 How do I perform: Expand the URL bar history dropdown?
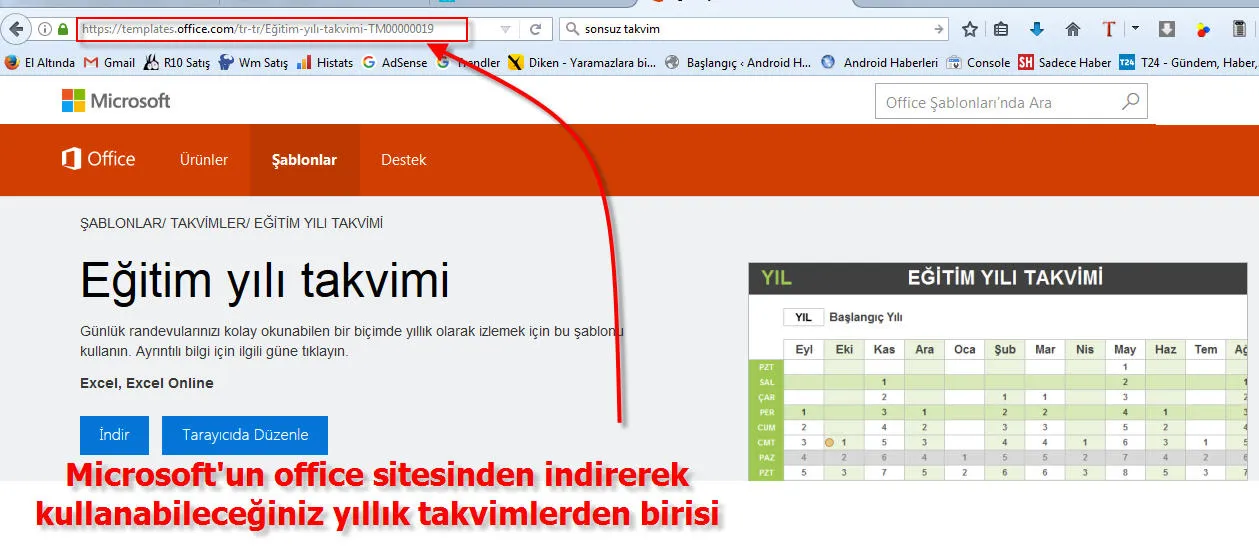click(x=505, y=30)
